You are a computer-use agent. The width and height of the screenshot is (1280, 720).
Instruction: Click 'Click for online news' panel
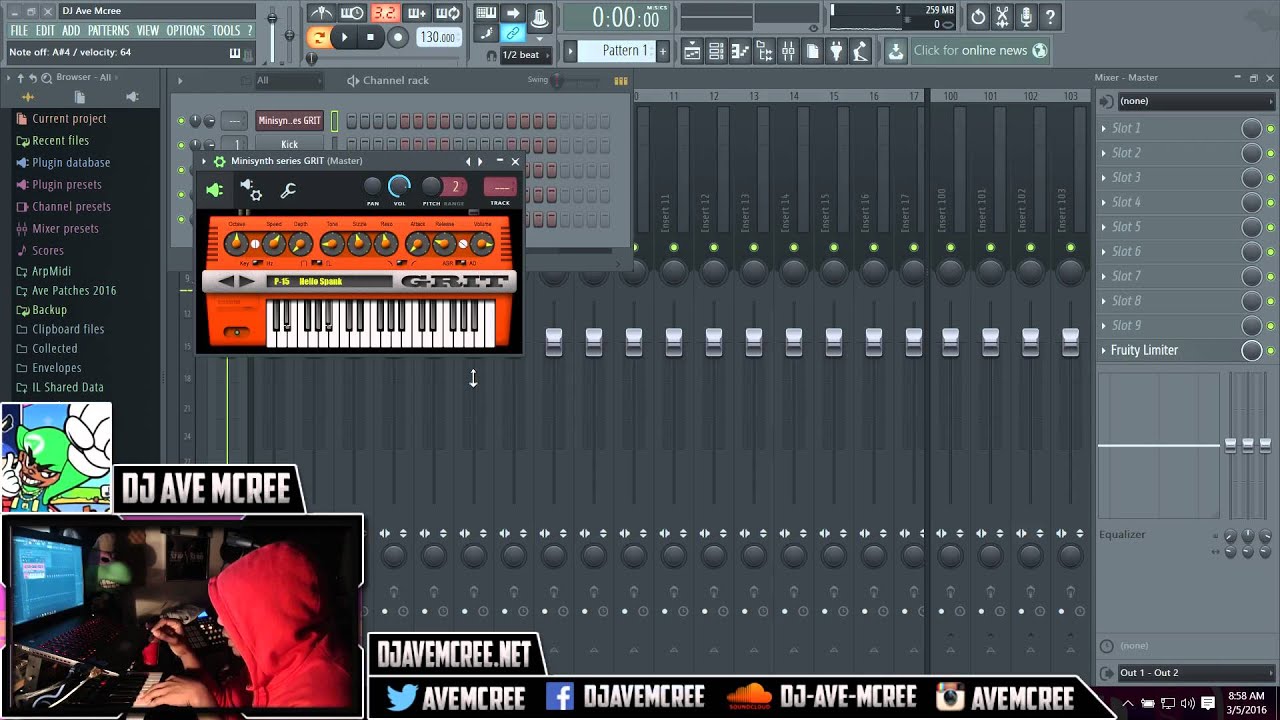pyautogui.click(x=980, y=51)
